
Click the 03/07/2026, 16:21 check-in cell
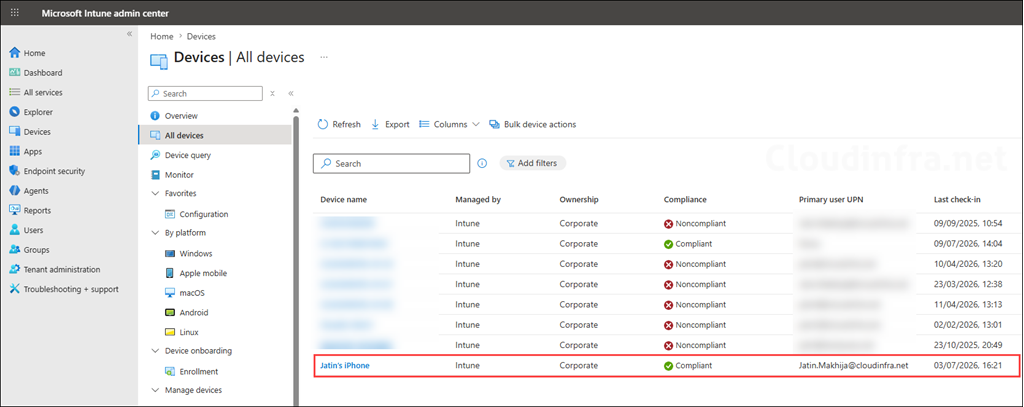tap(968, 366)
